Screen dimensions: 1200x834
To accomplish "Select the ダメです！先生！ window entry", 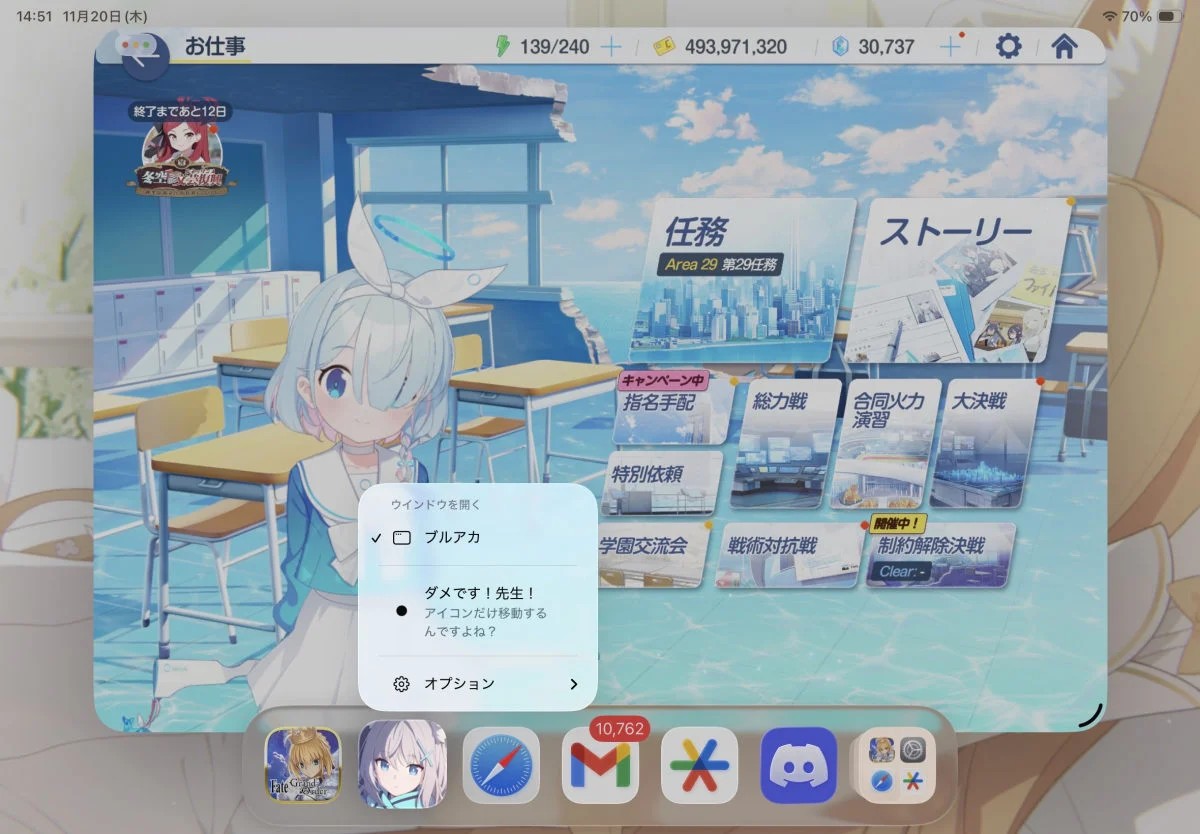I will (478, 611).
